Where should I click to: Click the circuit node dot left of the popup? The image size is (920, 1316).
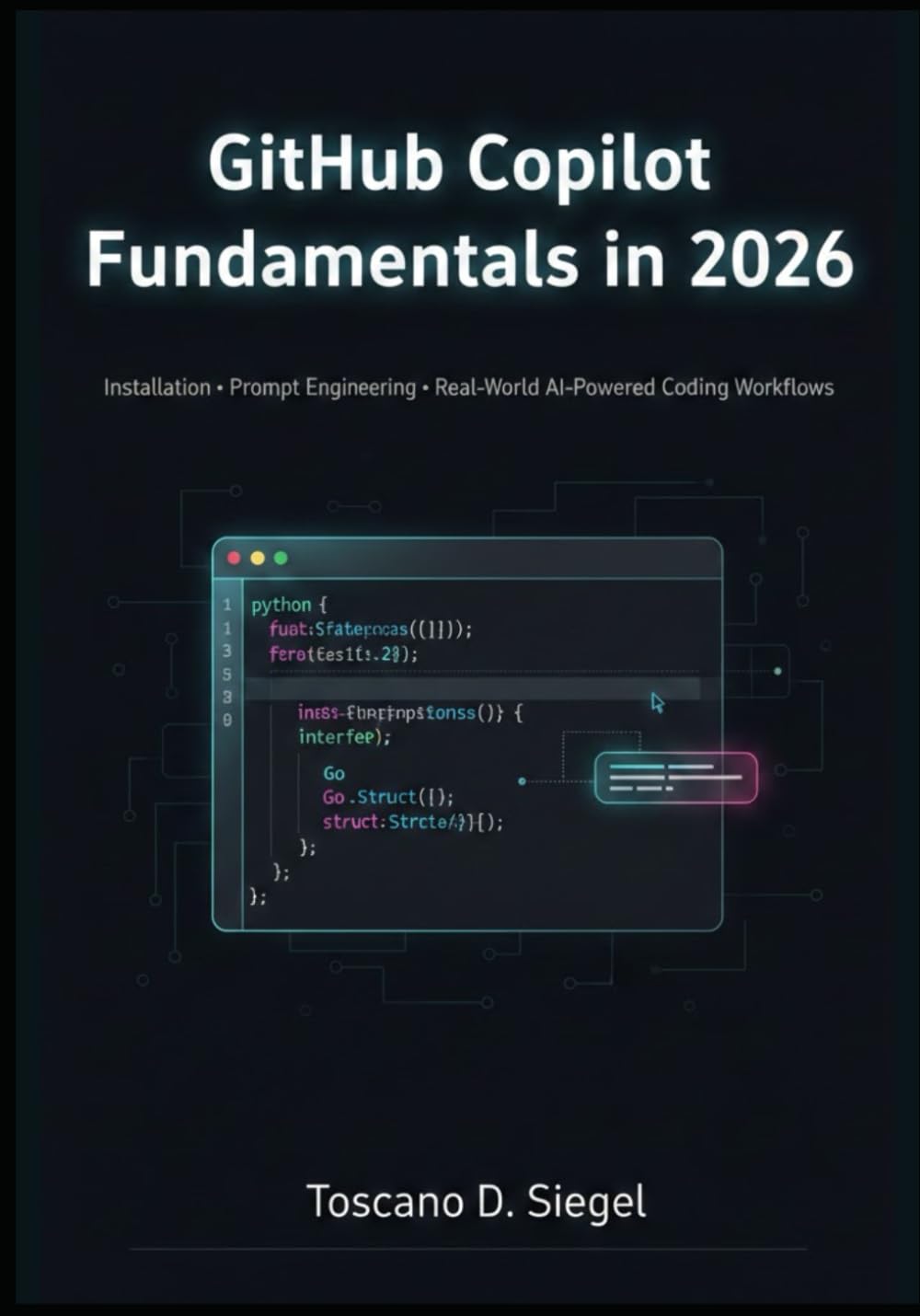click(x=521, y=781)
